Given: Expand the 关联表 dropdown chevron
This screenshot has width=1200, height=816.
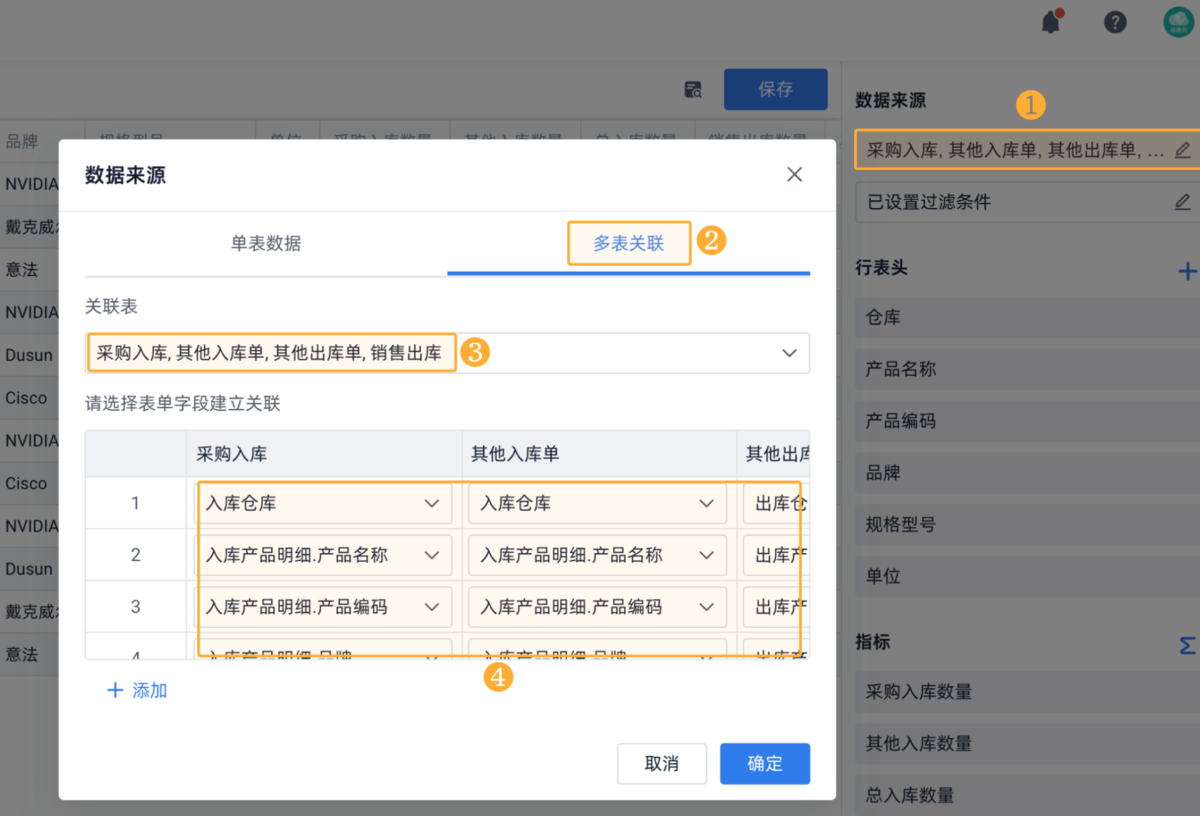Looking at the screenshot, I should 789,353.
